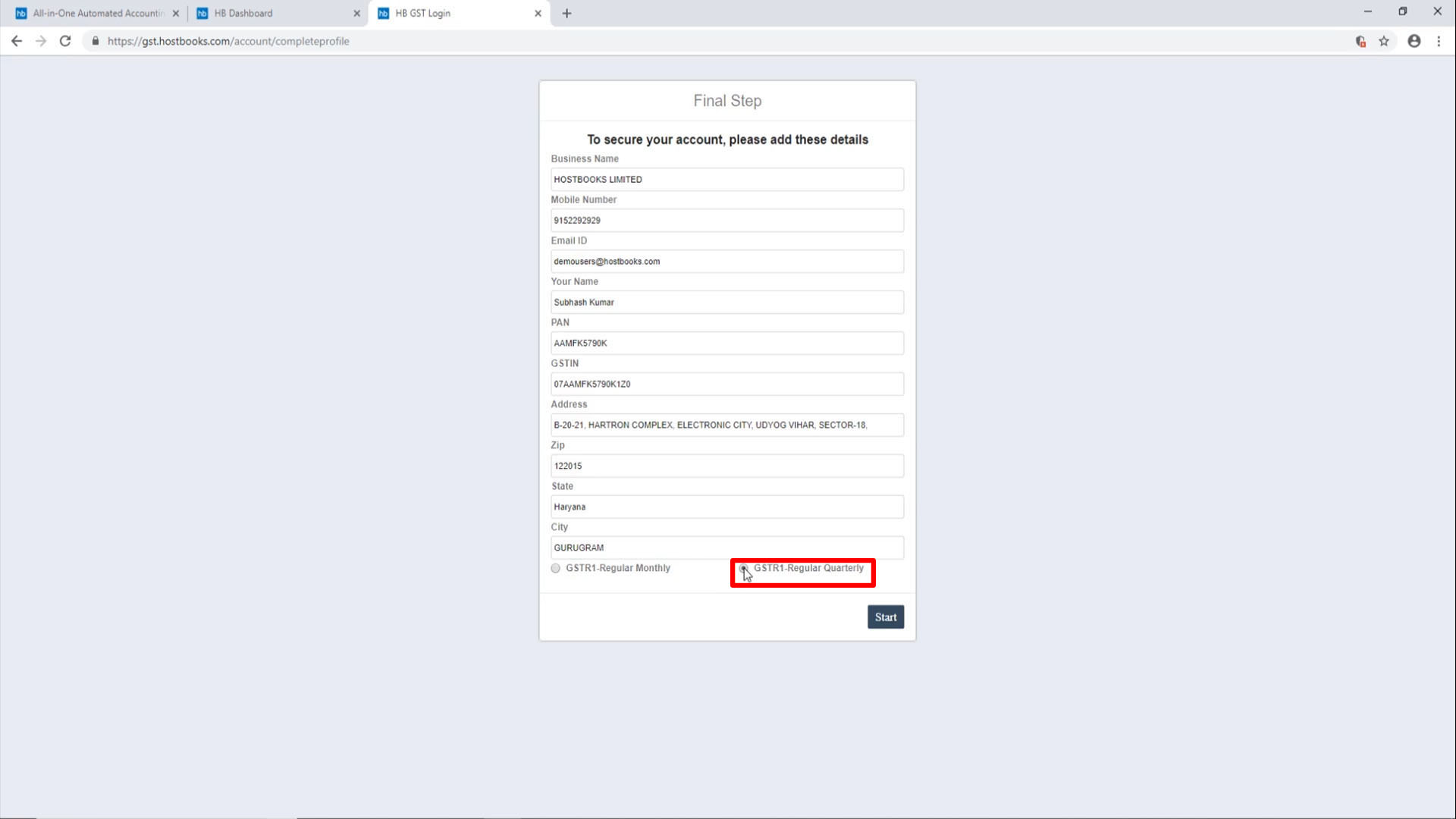Viewport: 1456px width, 819px height.
Task: View site security lock icon
Action: (96, 41)
